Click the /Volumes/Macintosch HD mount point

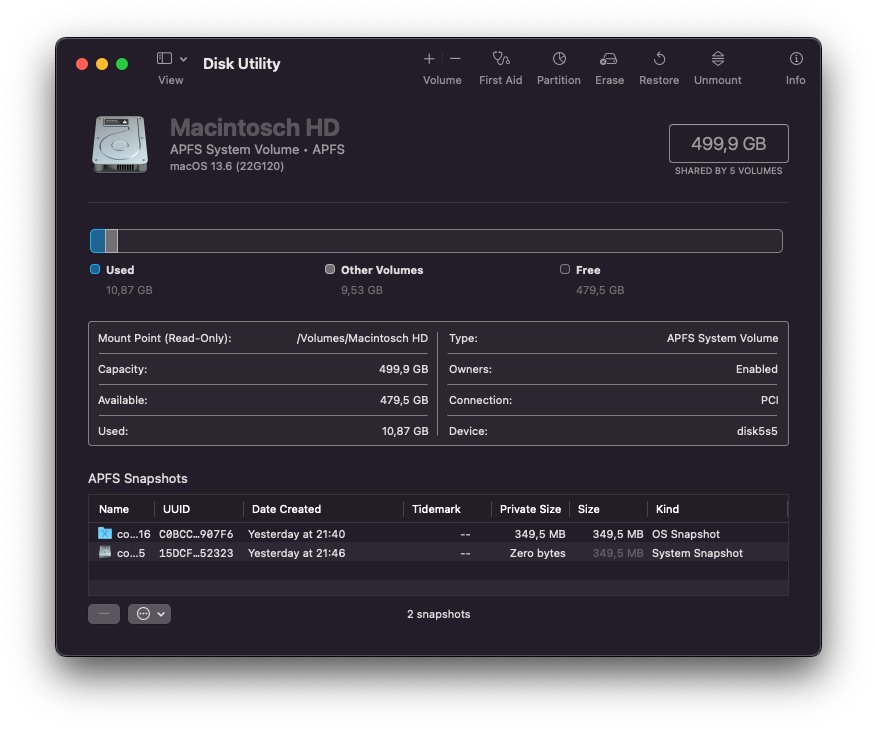pyautogui.click(x=362, y=338)
